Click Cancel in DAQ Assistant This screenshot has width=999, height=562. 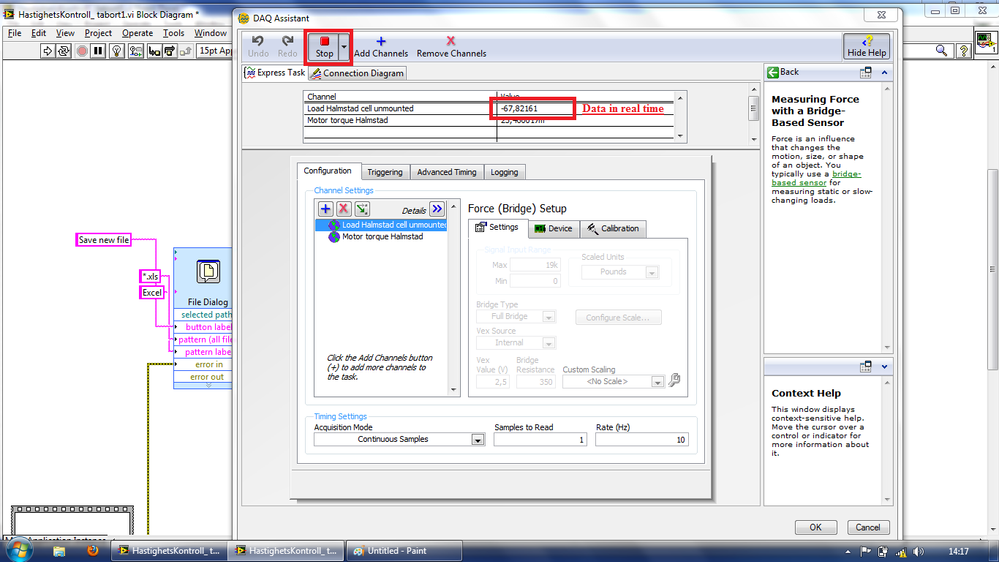(x=868, y=528)
